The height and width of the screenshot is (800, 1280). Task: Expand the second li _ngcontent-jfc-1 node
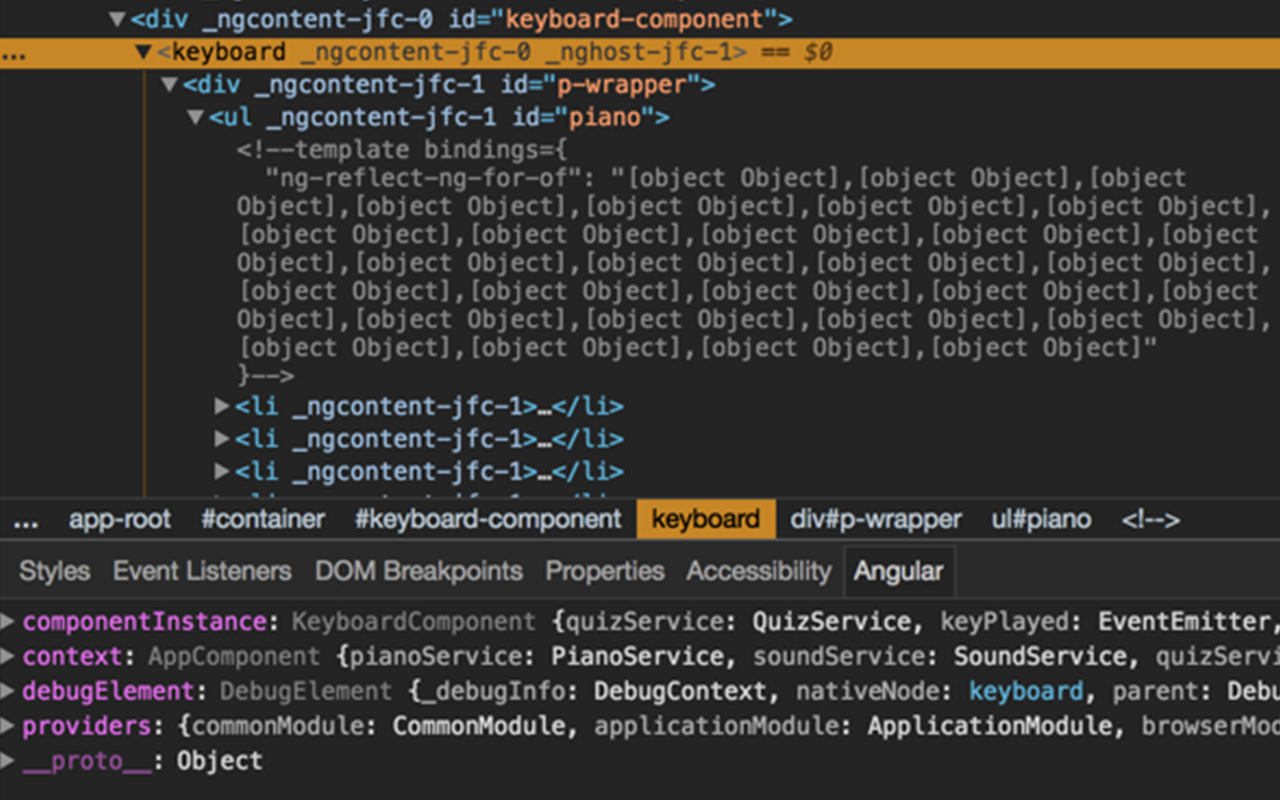pos(222,439)
